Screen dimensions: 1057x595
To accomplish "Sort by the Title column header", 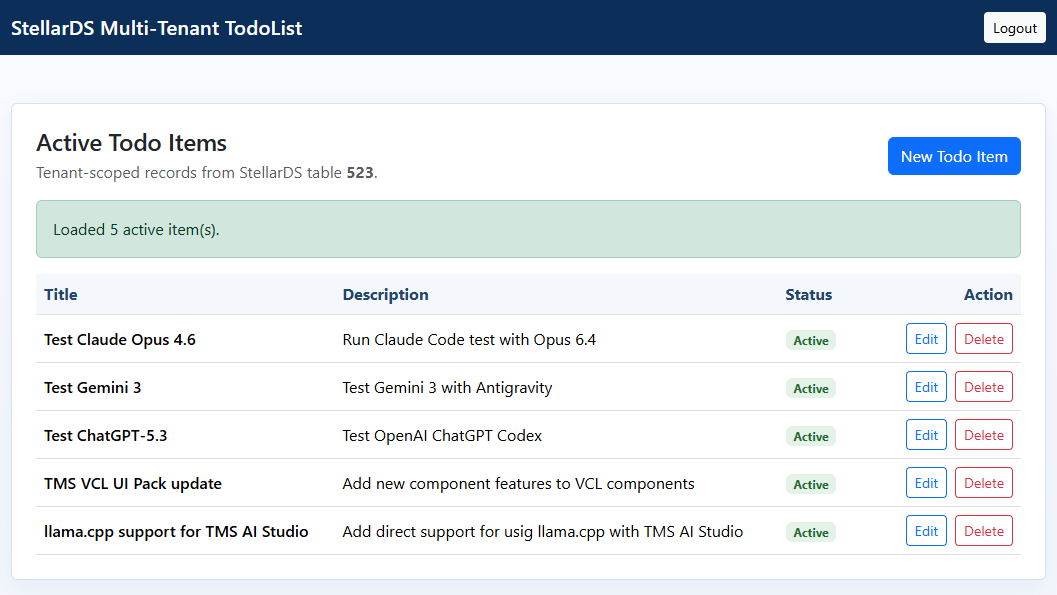I will (60, 294).
